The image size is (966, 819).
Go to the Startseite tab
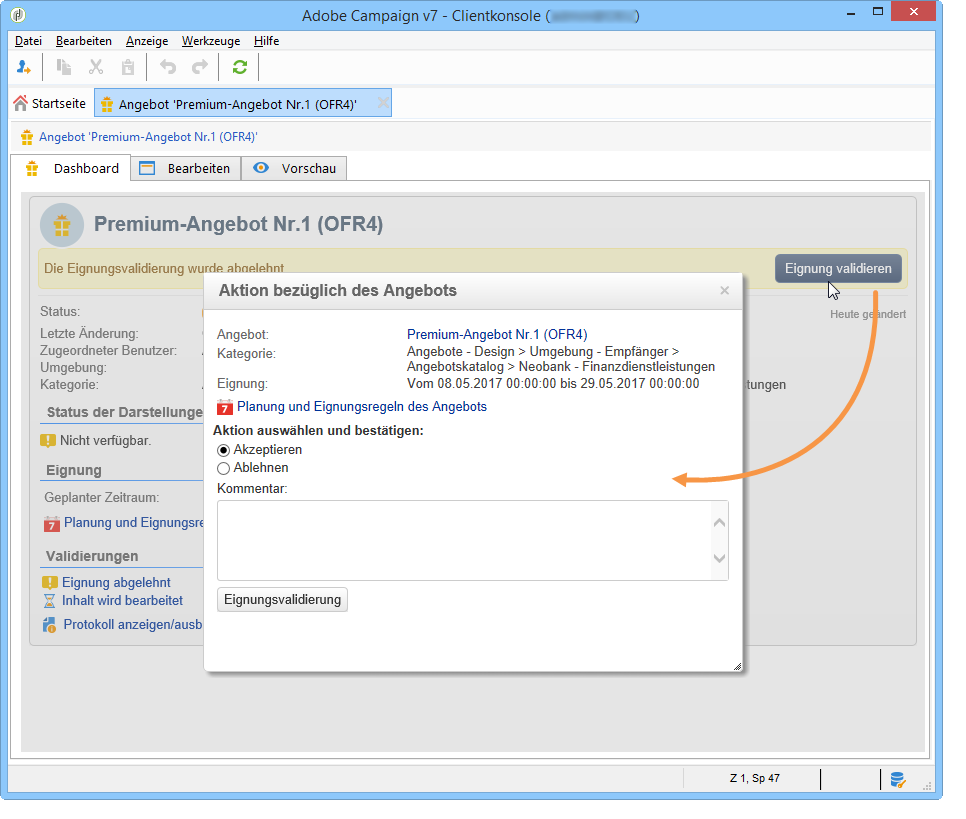click(x=51, y=103)
